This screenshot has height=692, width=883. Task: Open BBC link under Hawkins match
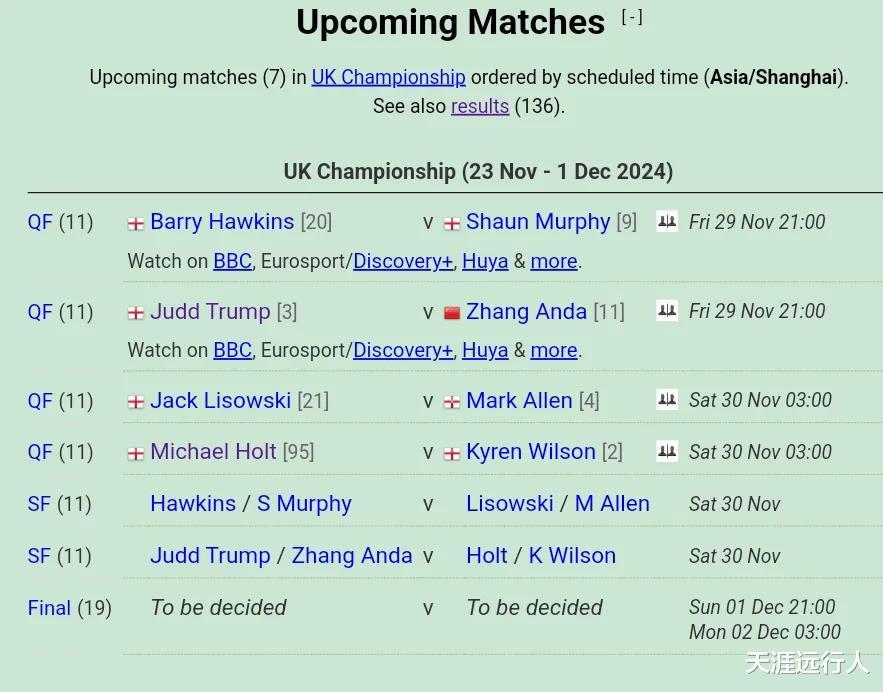(x=232, y=261)
